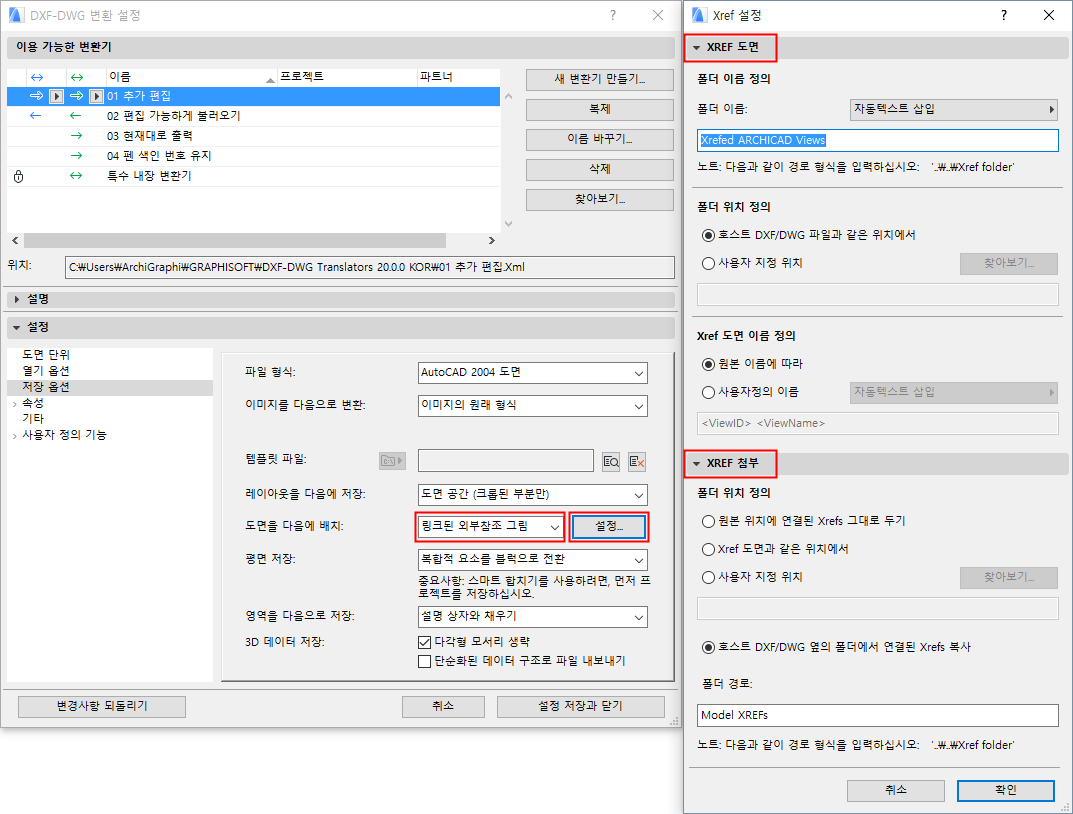Select 사용자정의 이름 radio option
Screen dimensions: 1073x814
[709, 393]
